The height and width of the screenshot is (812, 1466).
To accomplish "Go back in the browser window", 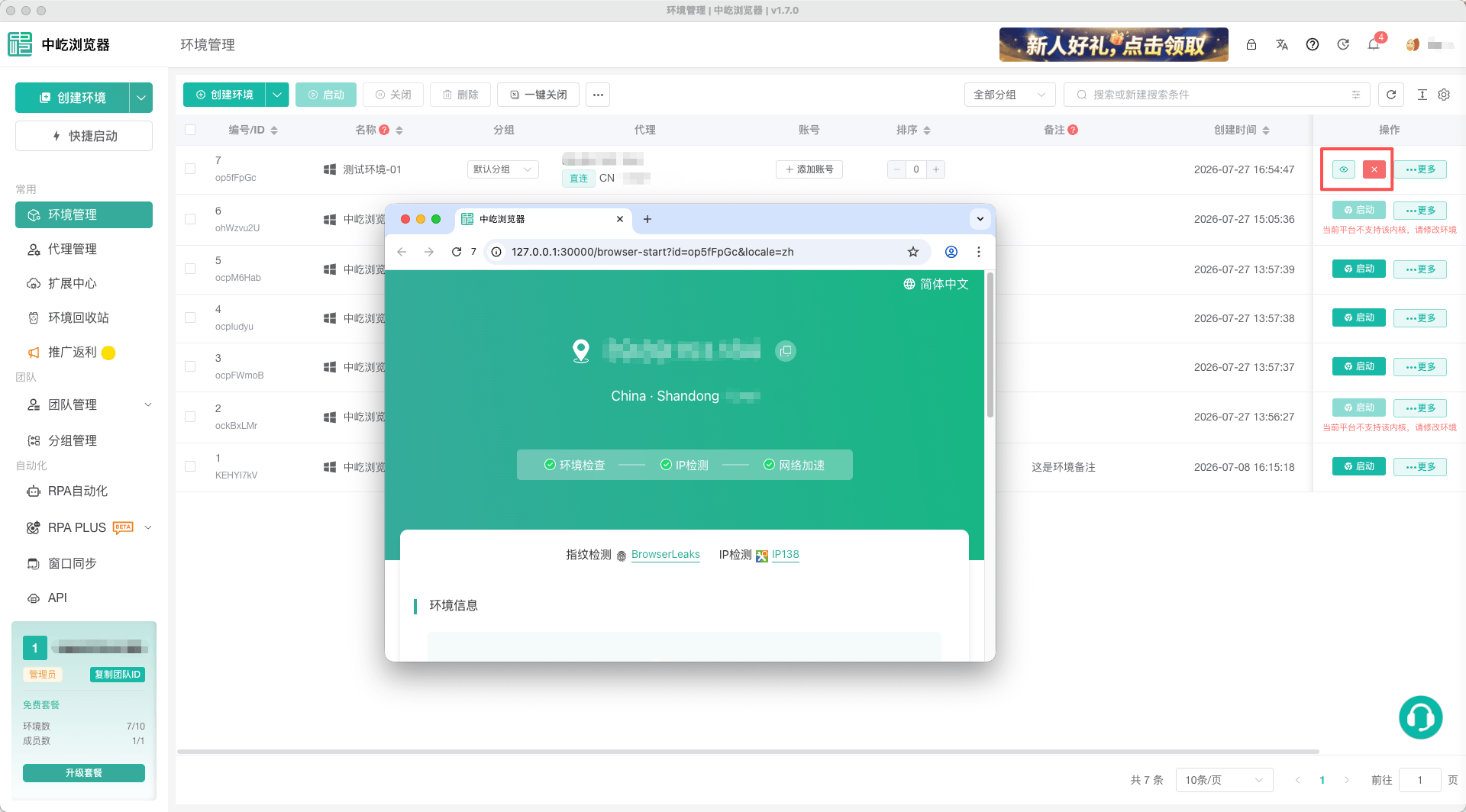I will pos(402,252).
